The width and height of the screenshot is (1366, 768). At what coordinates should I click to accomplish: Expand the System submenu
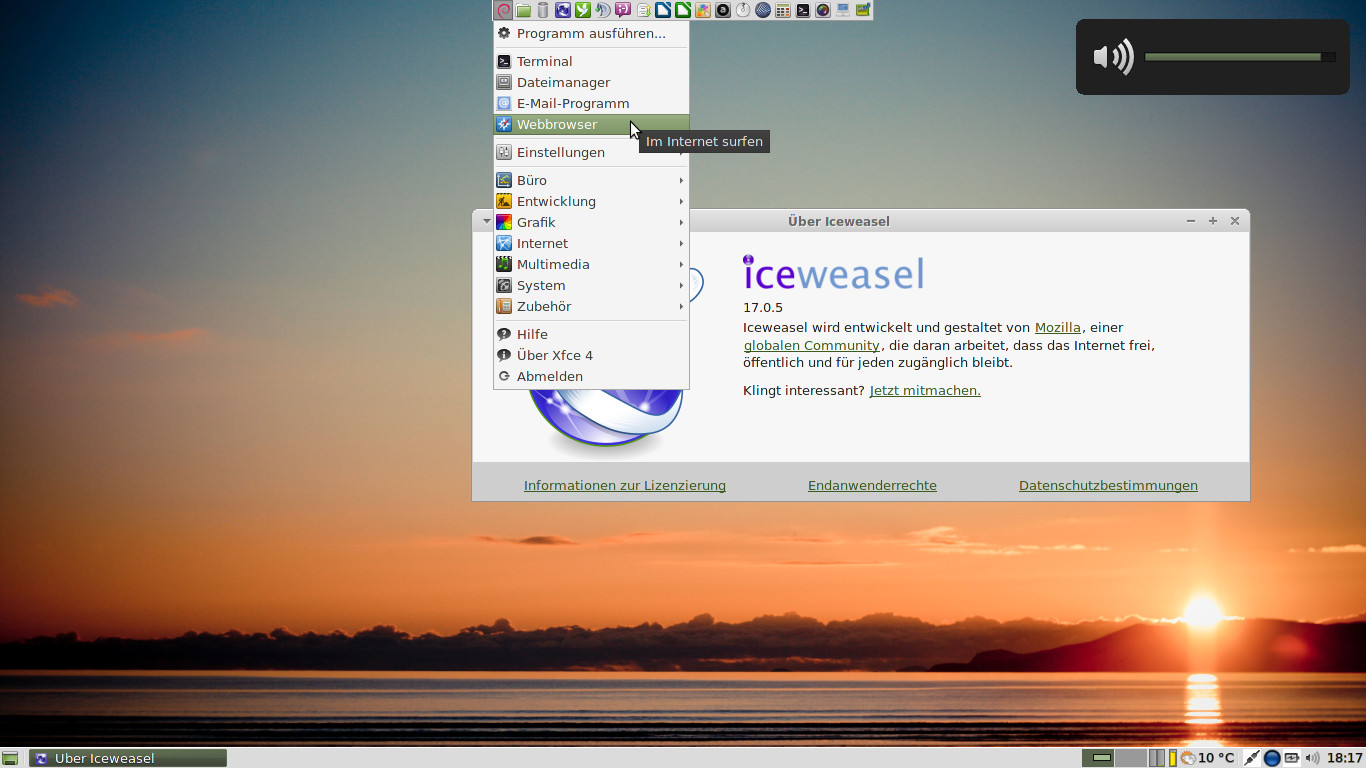(591, 285)
